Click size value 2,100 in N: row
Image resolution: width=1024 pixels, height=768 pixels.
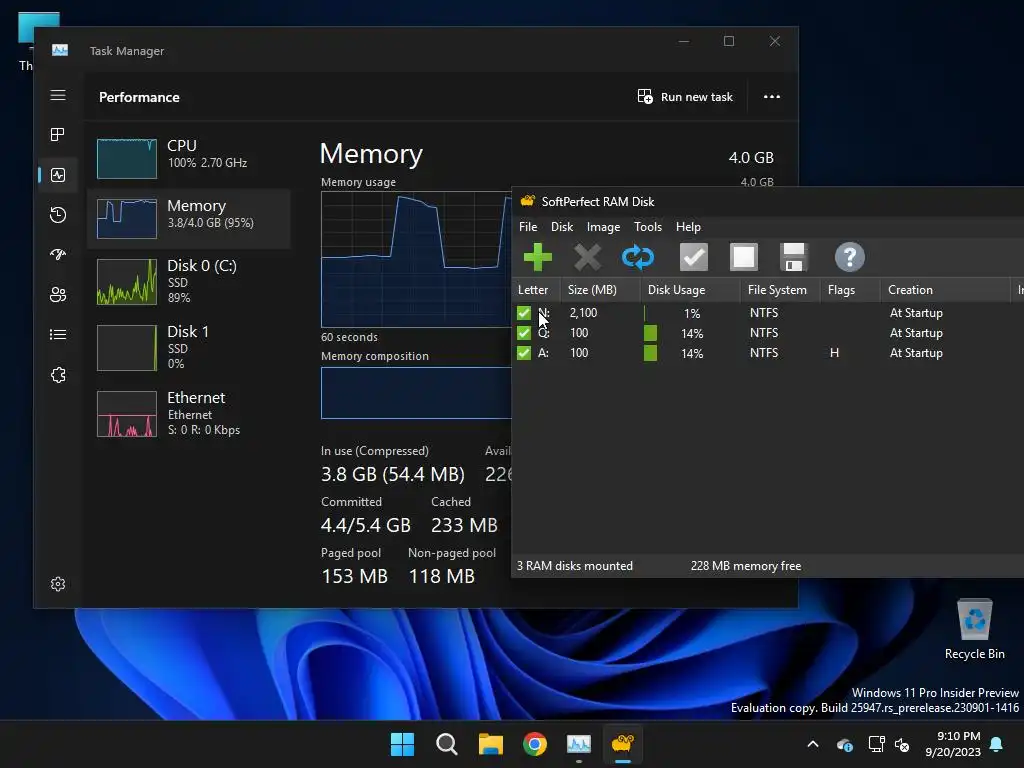[583, 313]
